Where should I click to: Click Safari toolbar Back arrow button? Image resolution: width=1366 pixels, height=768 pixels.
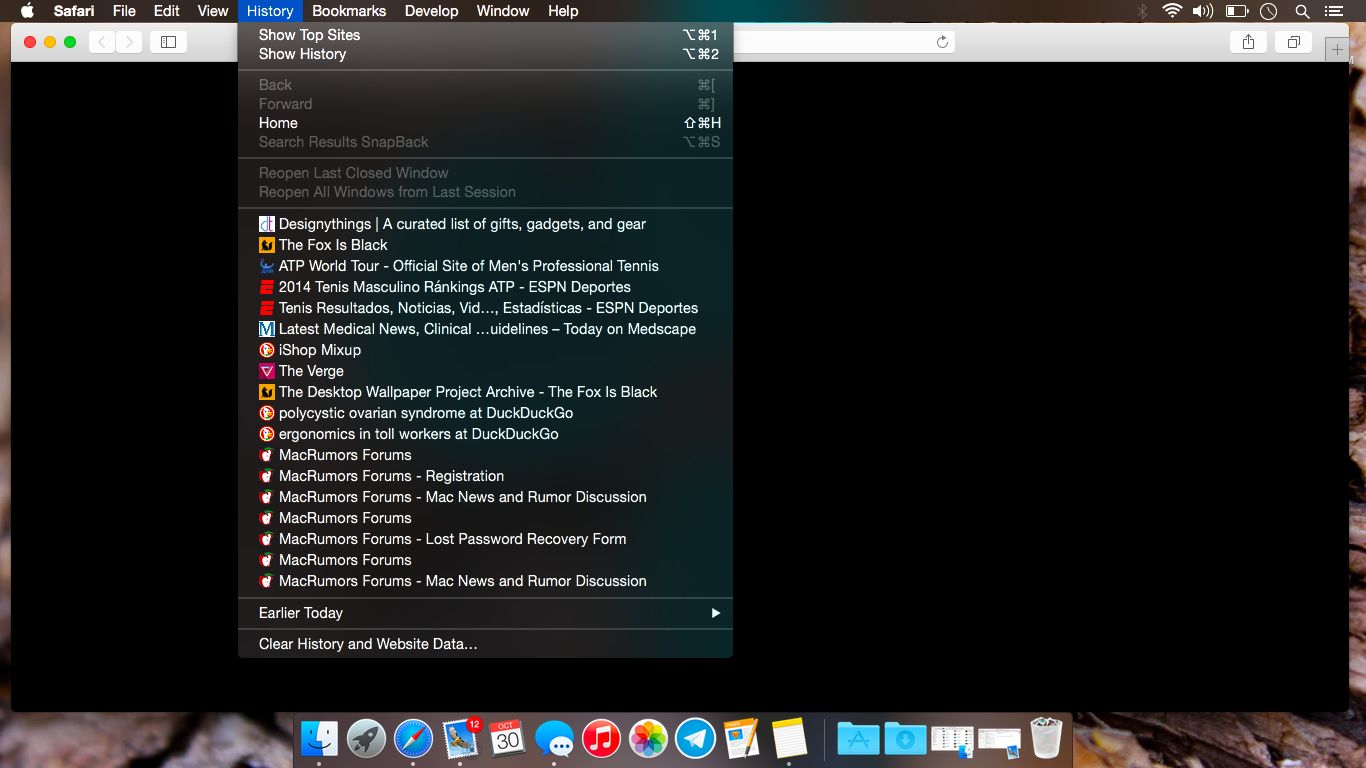[102, 42]
